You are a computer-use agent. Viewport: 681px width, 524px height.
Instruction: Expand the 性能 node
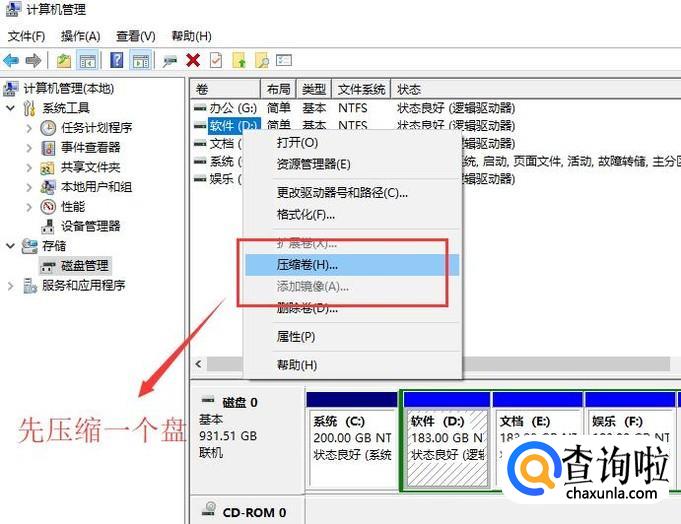pos(29,207)
